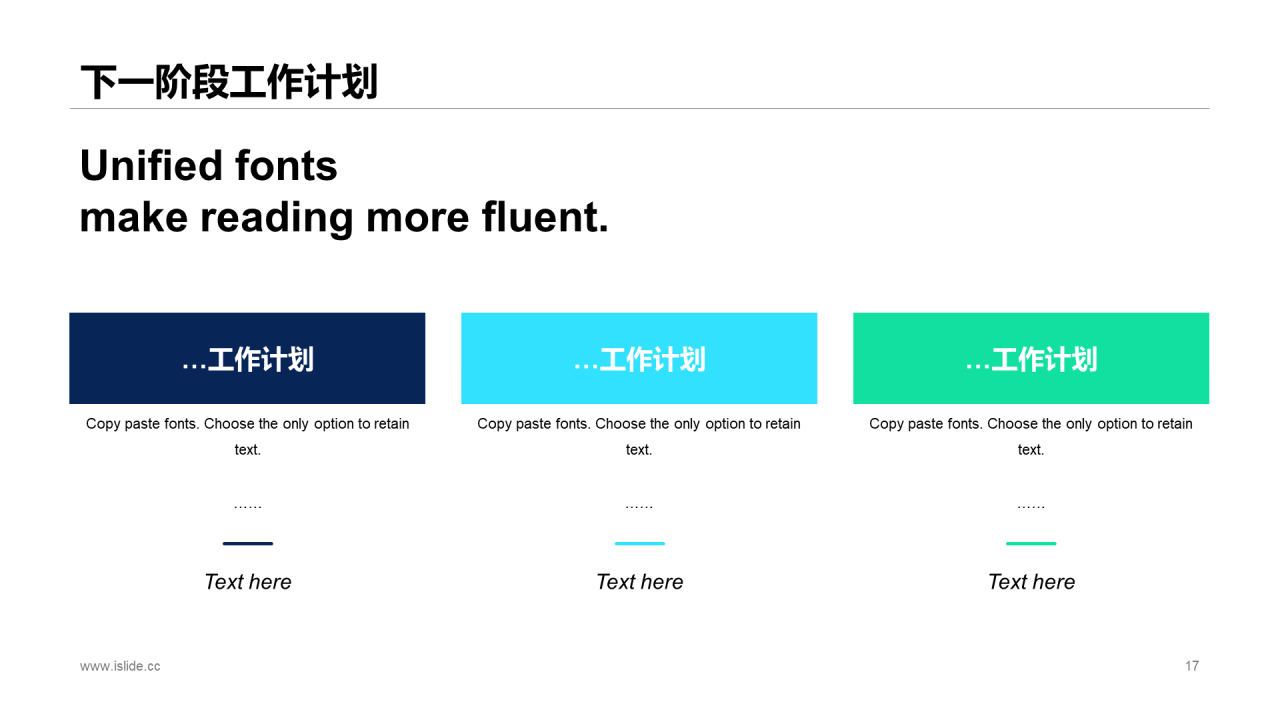
Task: Click ellipsis dots under third column
Action: pyautogui.click(x=1031, y=507)
